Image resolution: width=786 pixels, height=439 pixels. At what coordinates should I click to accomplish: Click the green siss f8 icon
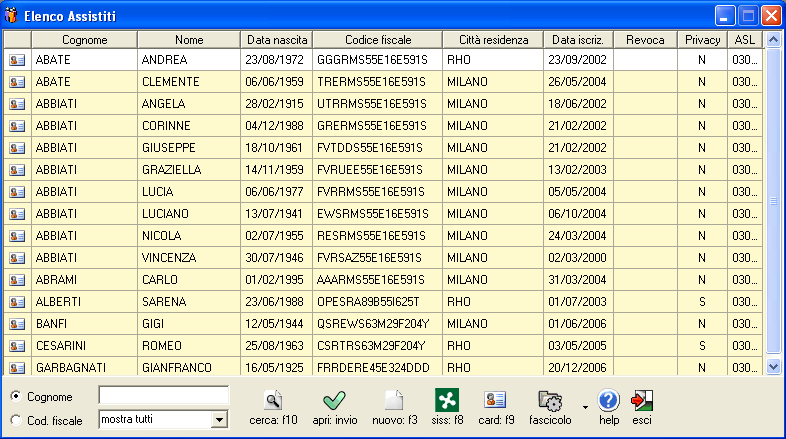click(446, 400)
